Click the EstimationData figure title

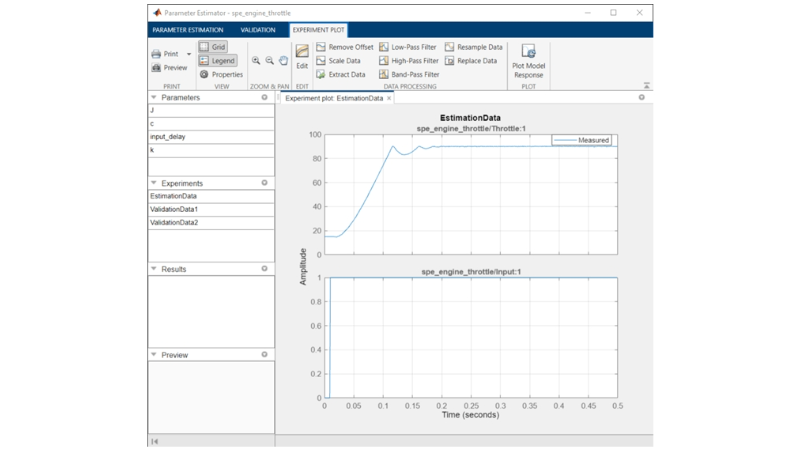click(x=470, y=118)
